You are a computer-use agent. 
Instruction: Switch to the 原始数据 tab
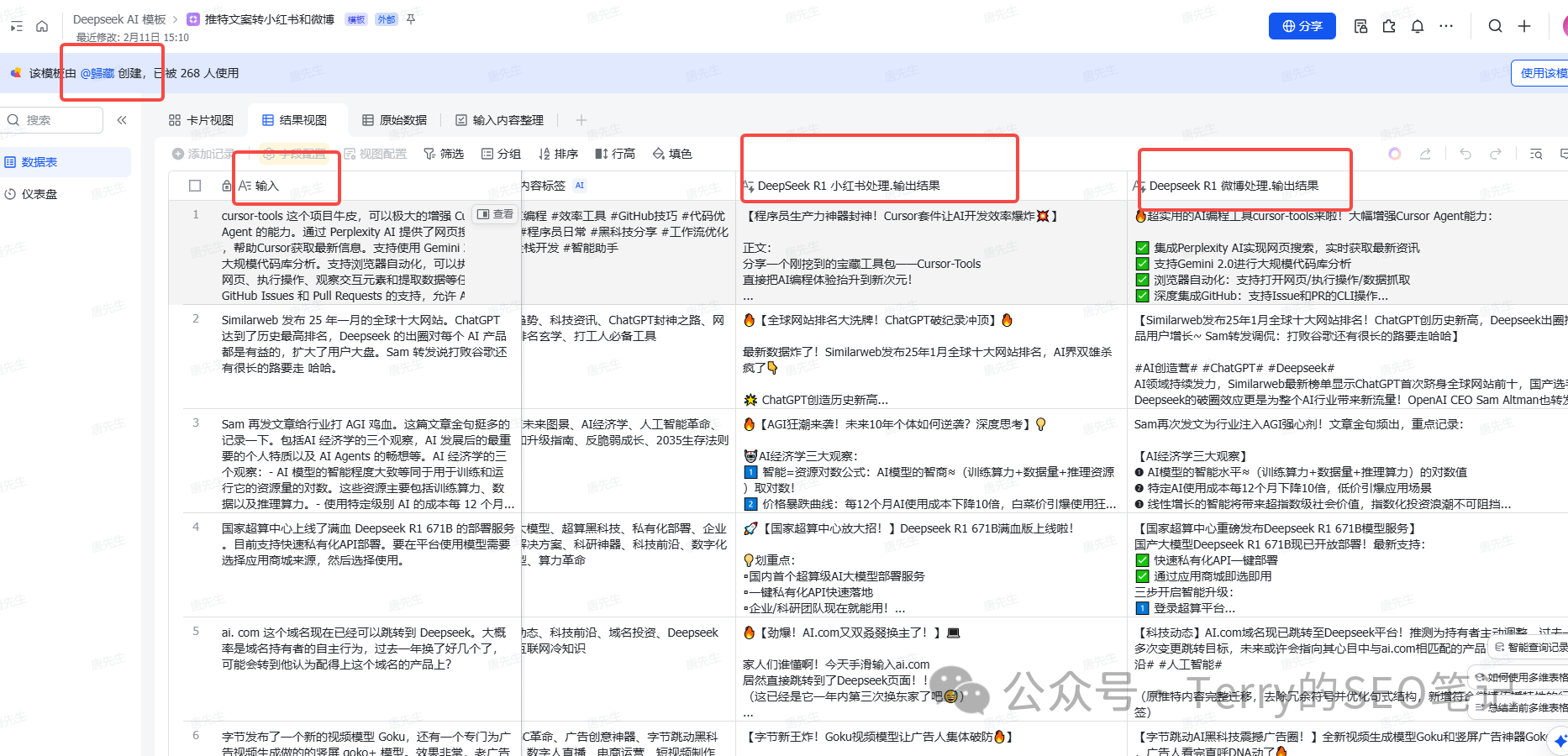(394, 120)
